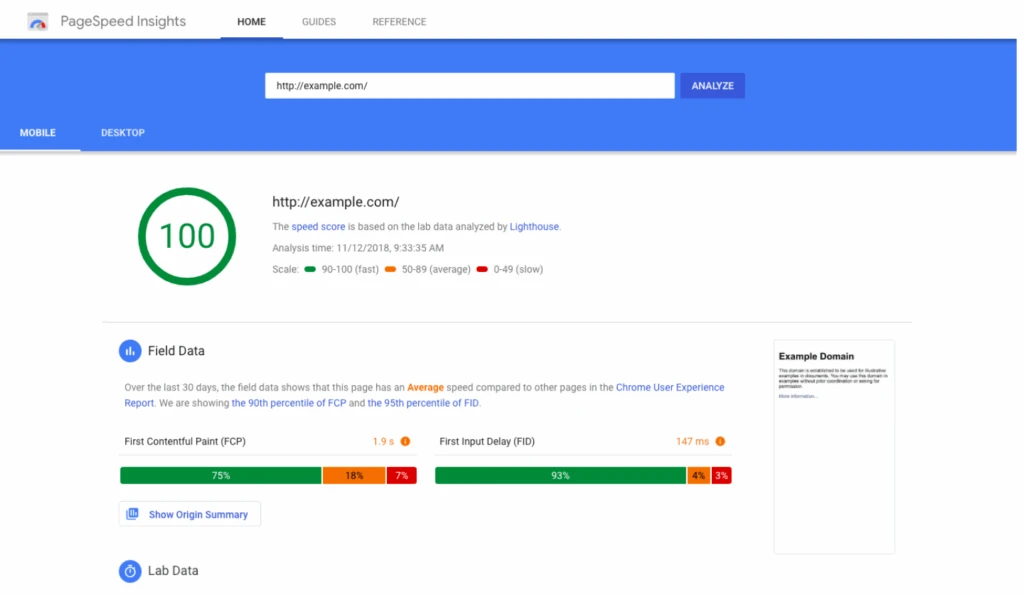Viewport: 1024px width, 597px height.
Task: Click the Field Data bar chart icon
Action: (x=130, y=351)
